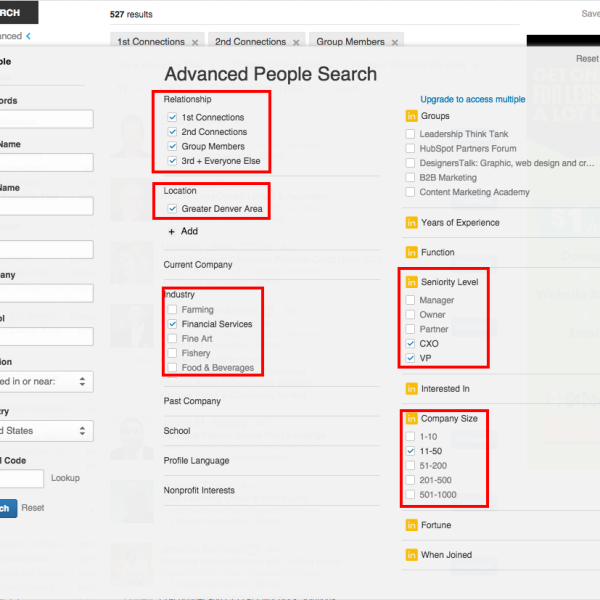Click the LinkedIn premium icon beside Groups
The height and width of the screenshot is (600, 600).
click(x=411, y=116)
